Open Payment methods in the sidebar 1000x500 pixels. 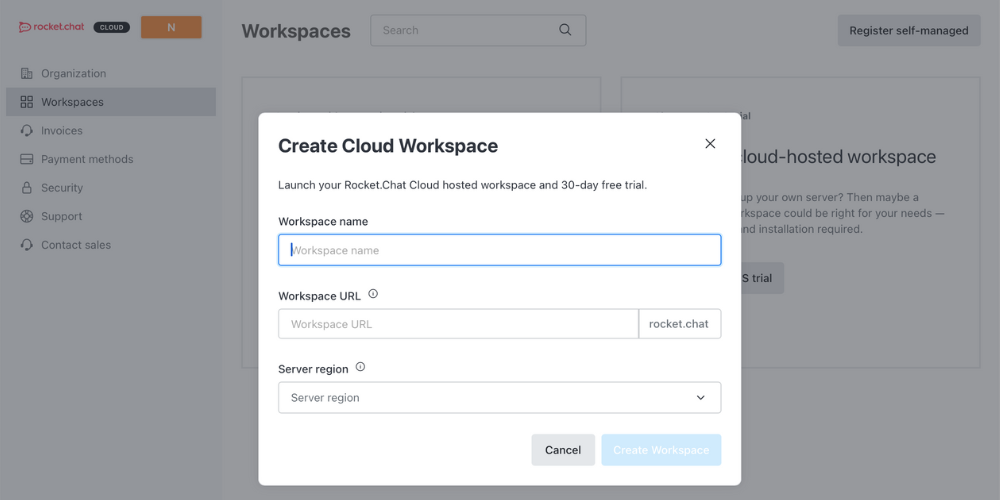point(111,159)
